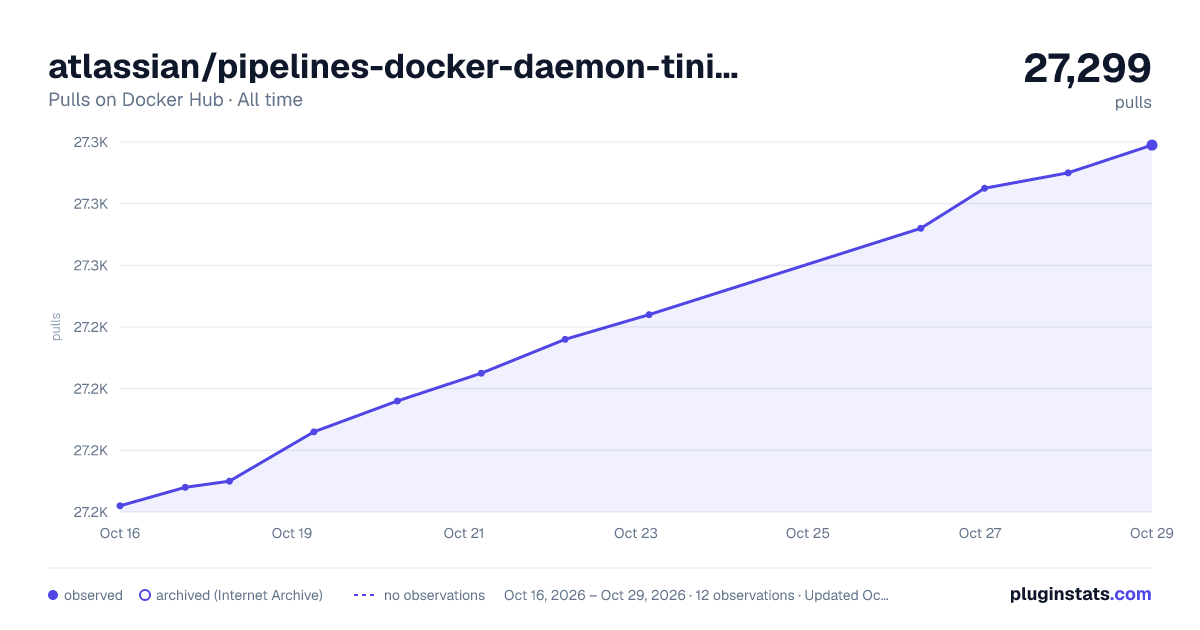Click the pluginstats.com link

click(x=1080, y=594)
